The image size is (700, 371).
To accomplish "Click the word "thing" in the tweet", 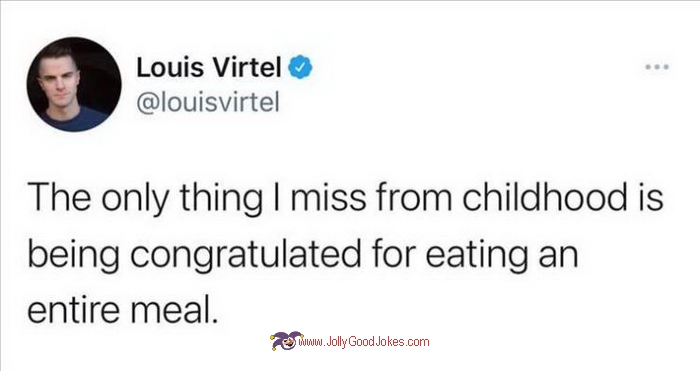I will (x=221, y=199).
